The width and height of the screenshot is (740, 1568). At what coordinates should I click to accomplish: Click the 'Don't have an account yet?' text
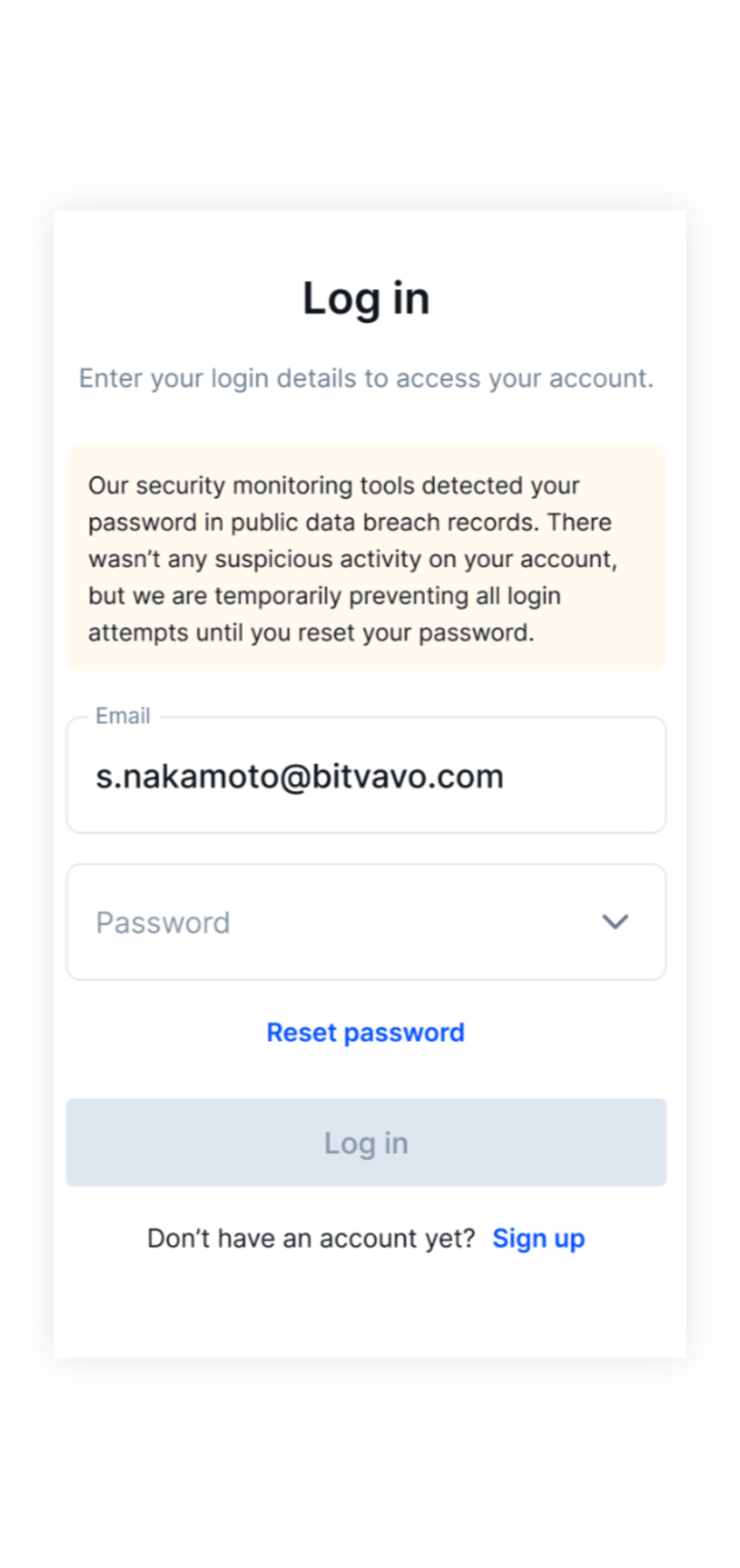tap(311, 1239)
